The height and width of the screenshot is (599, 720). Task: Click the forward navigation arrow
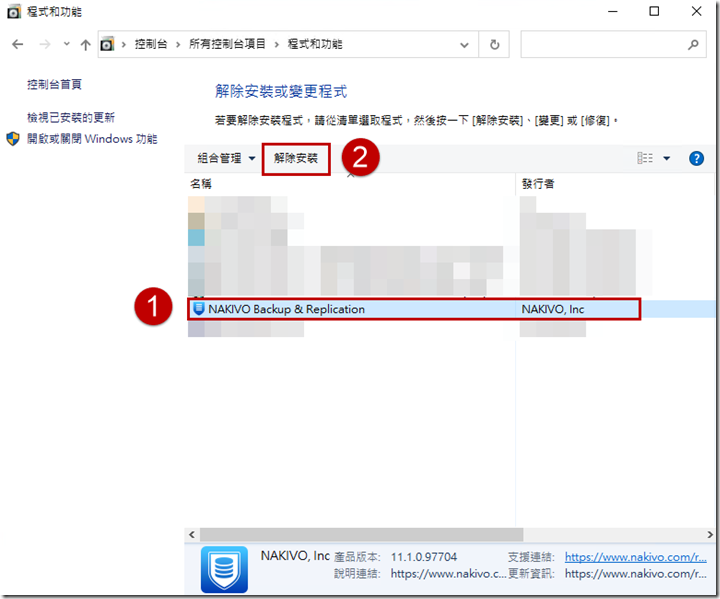[45, 45]
